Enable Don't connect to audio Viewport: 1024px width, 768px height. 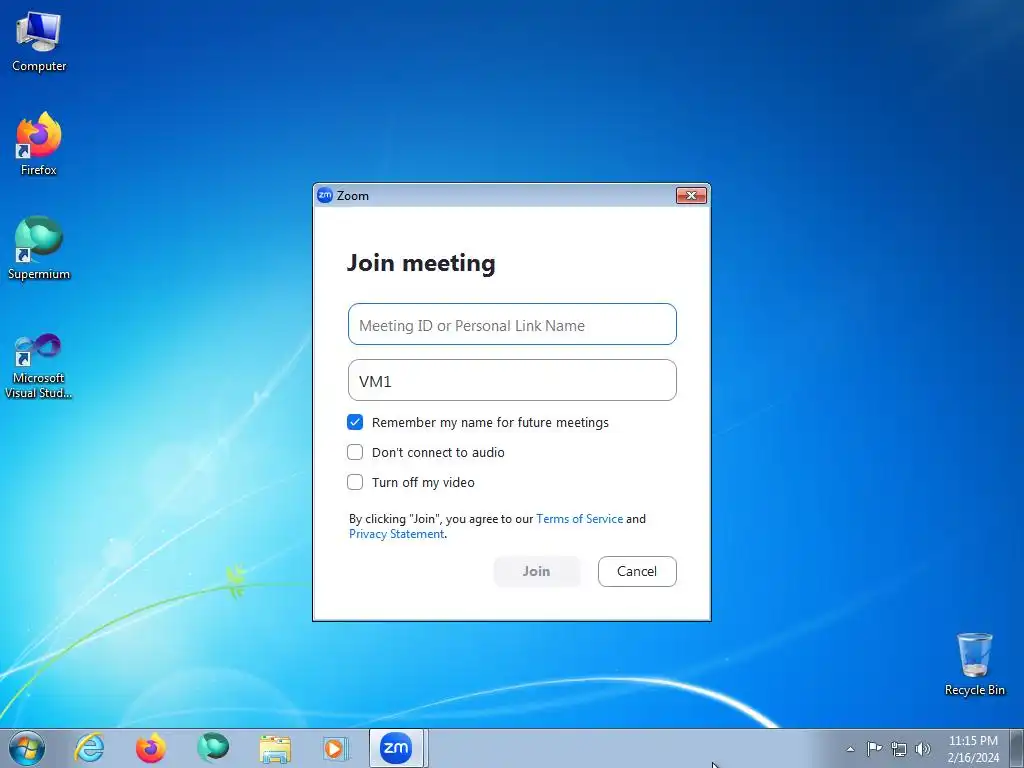point(355,452)
